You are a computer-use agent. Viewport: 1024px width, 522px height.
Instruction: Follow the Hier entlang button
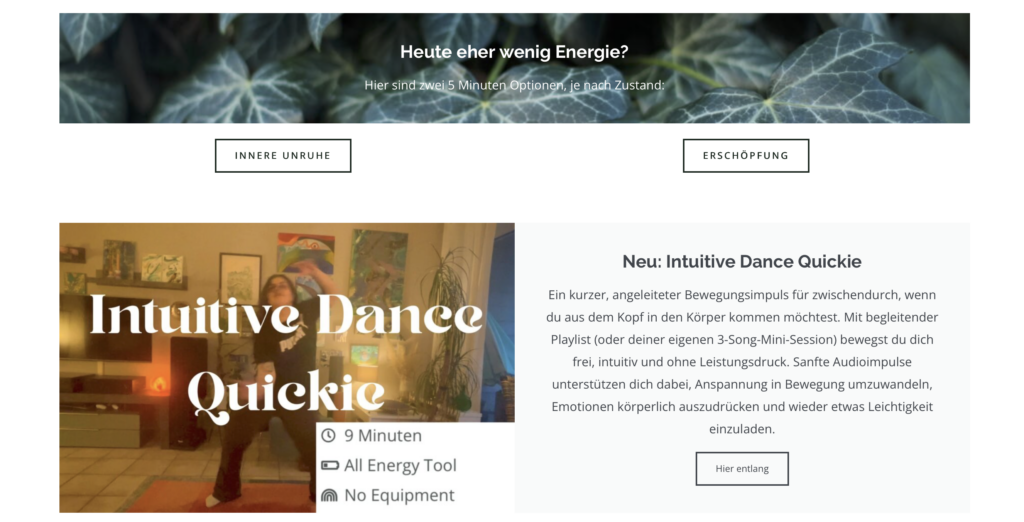(x=742, y=468)
